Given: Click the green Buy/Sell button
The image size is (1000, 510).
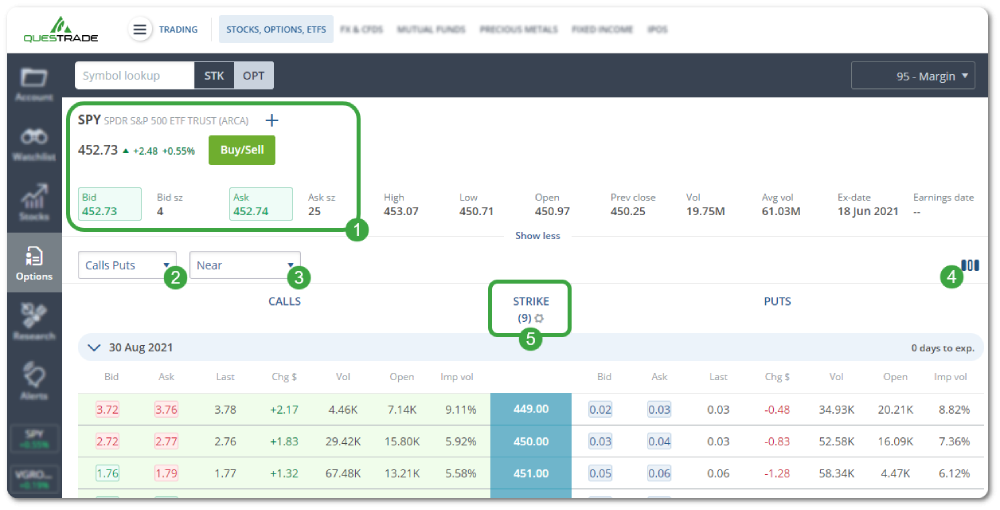Looking at the screenshot, I should click(241, 150).
